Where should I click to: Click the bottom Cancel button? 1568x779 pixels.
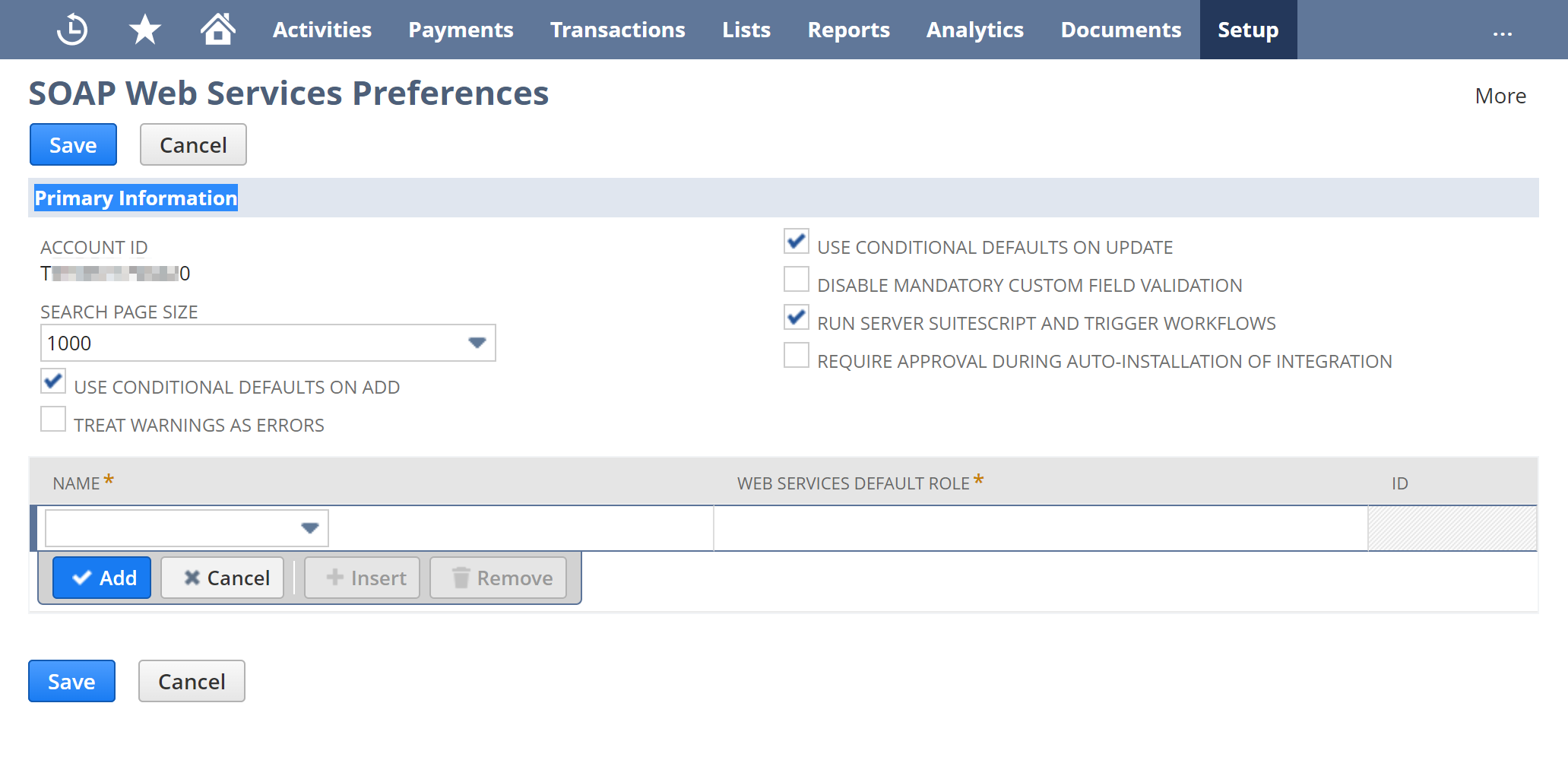tap(192, 681)
